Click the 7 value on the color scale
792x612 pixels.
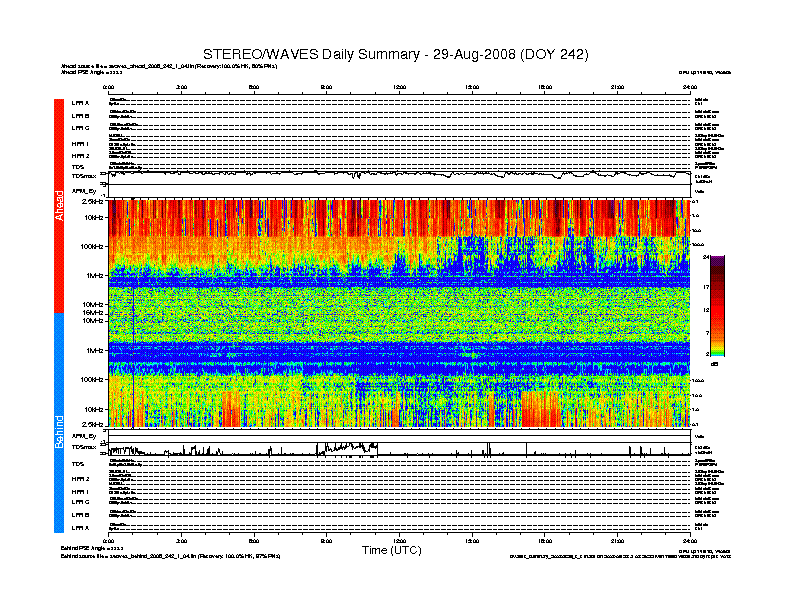tap(707, 333)
